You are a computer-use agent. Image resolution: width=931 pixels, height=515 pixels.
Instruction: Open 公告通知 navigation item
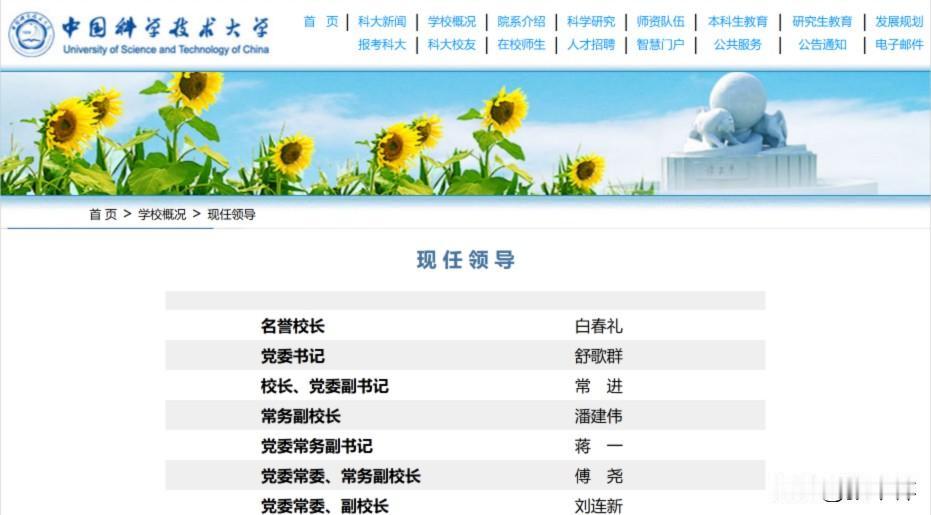pos(822,45)
